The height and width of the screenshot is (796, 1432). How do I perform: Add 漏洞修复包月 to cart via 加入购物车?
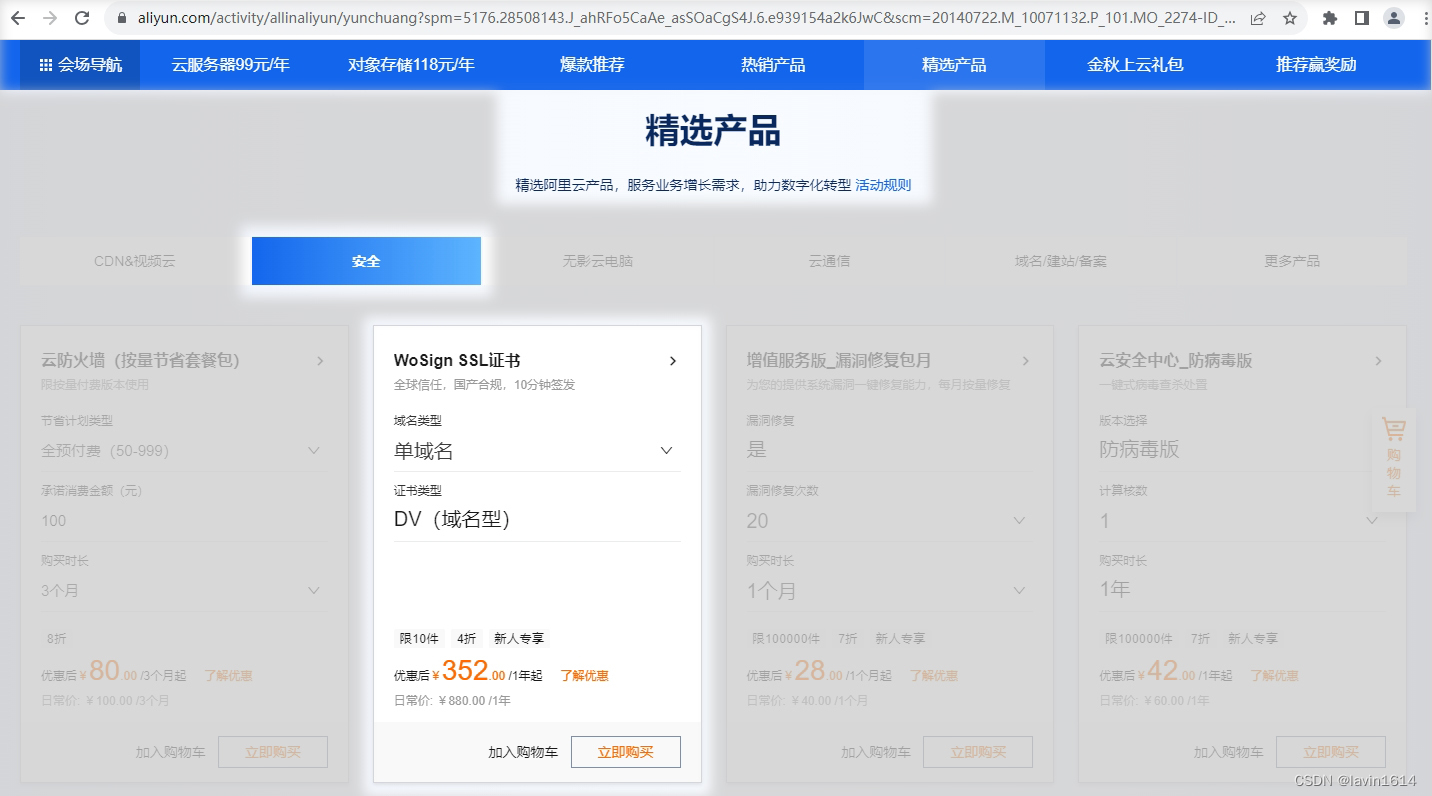click(876, 752)
